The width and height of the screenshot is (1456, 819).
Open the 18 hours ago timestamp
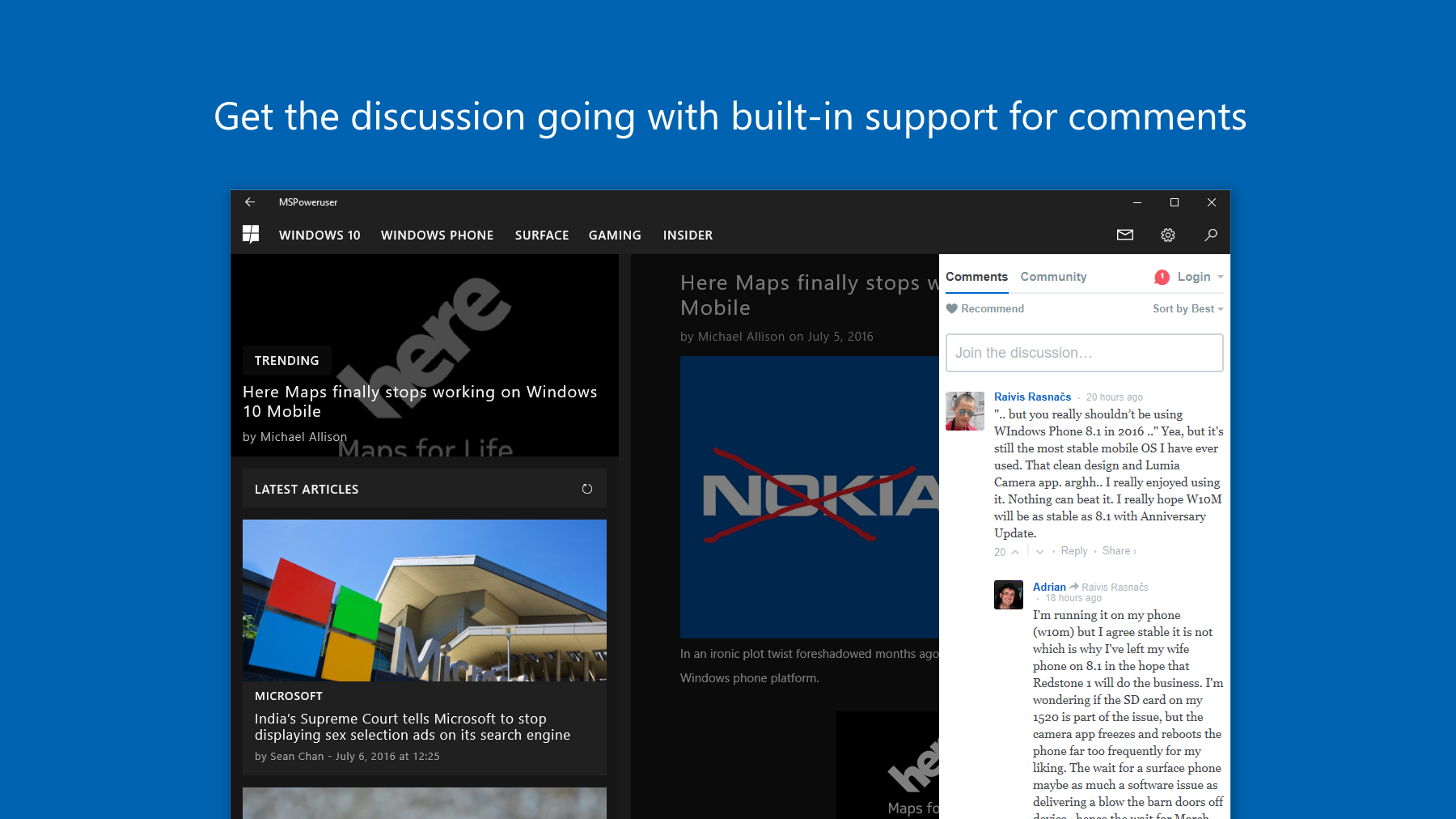1073,598
